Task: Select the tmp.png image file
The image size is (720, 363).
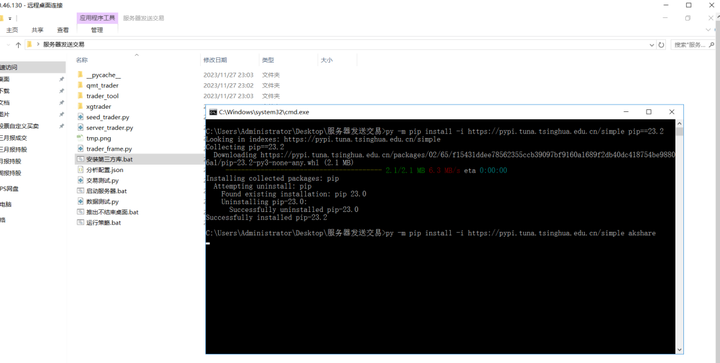Action: click(94, 138)
